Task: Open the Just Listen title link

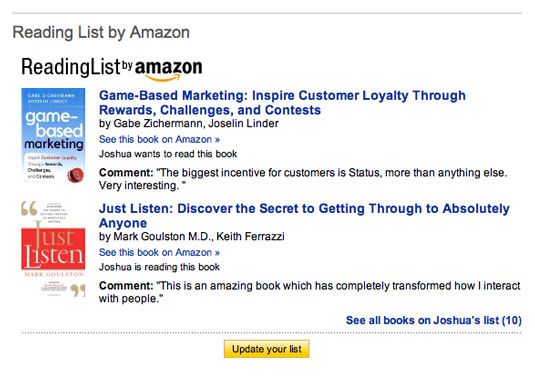Action: click(x=304, y=215)
